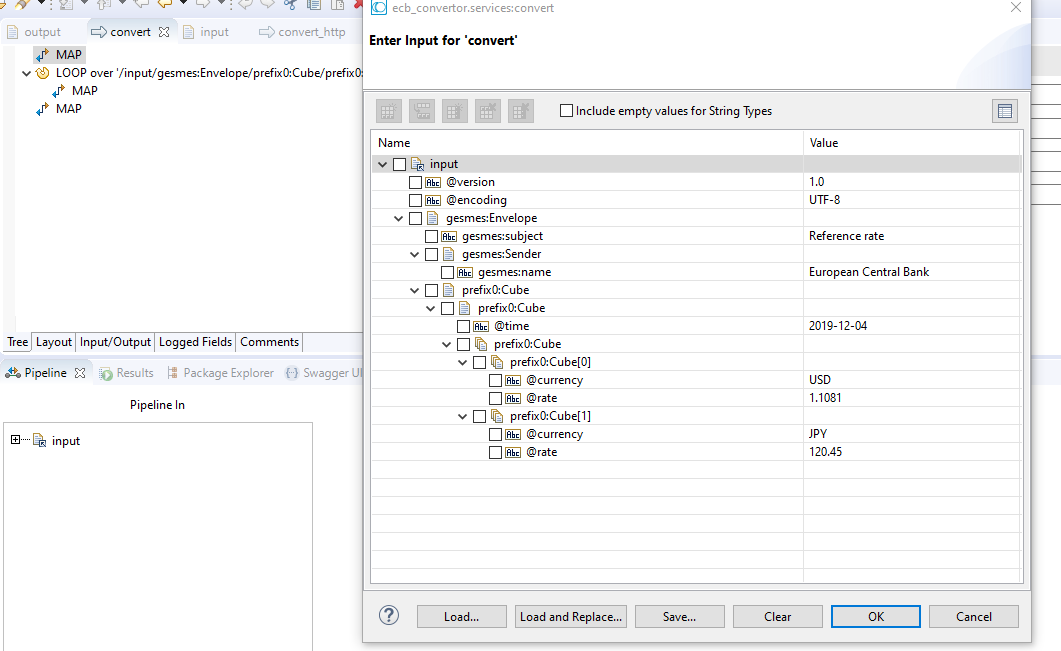Screen dimensions: 1061x651
Task: Click the input document icon in Pipeline In
Action: coord(40,441)
